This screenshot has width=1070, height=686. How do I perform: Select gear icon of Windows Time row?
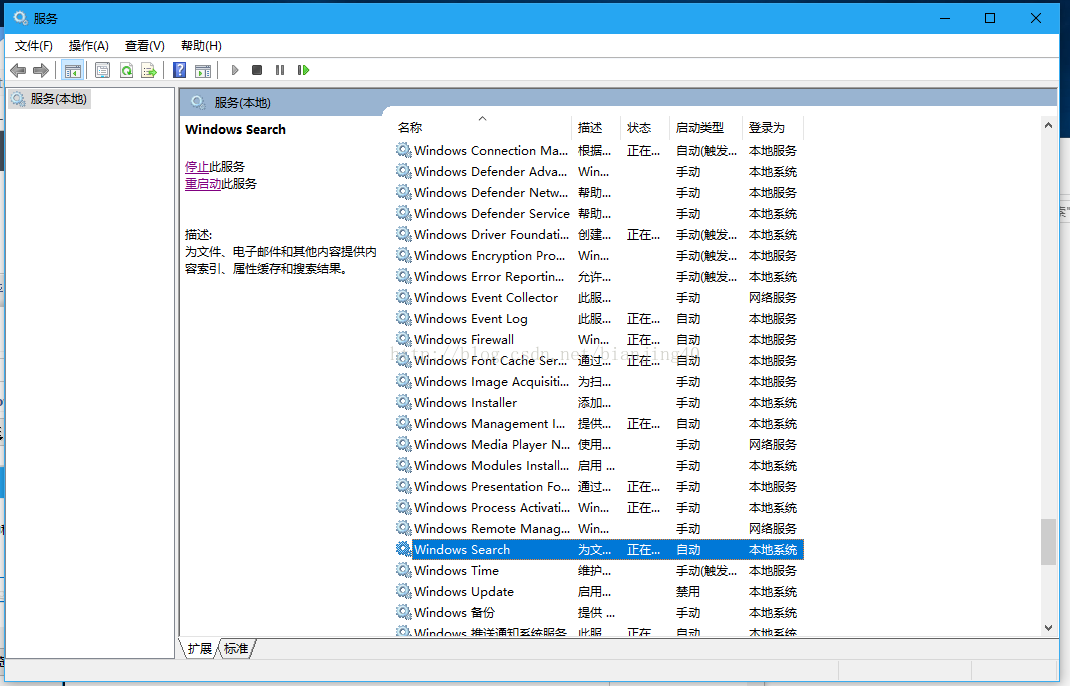click(404, 570)
